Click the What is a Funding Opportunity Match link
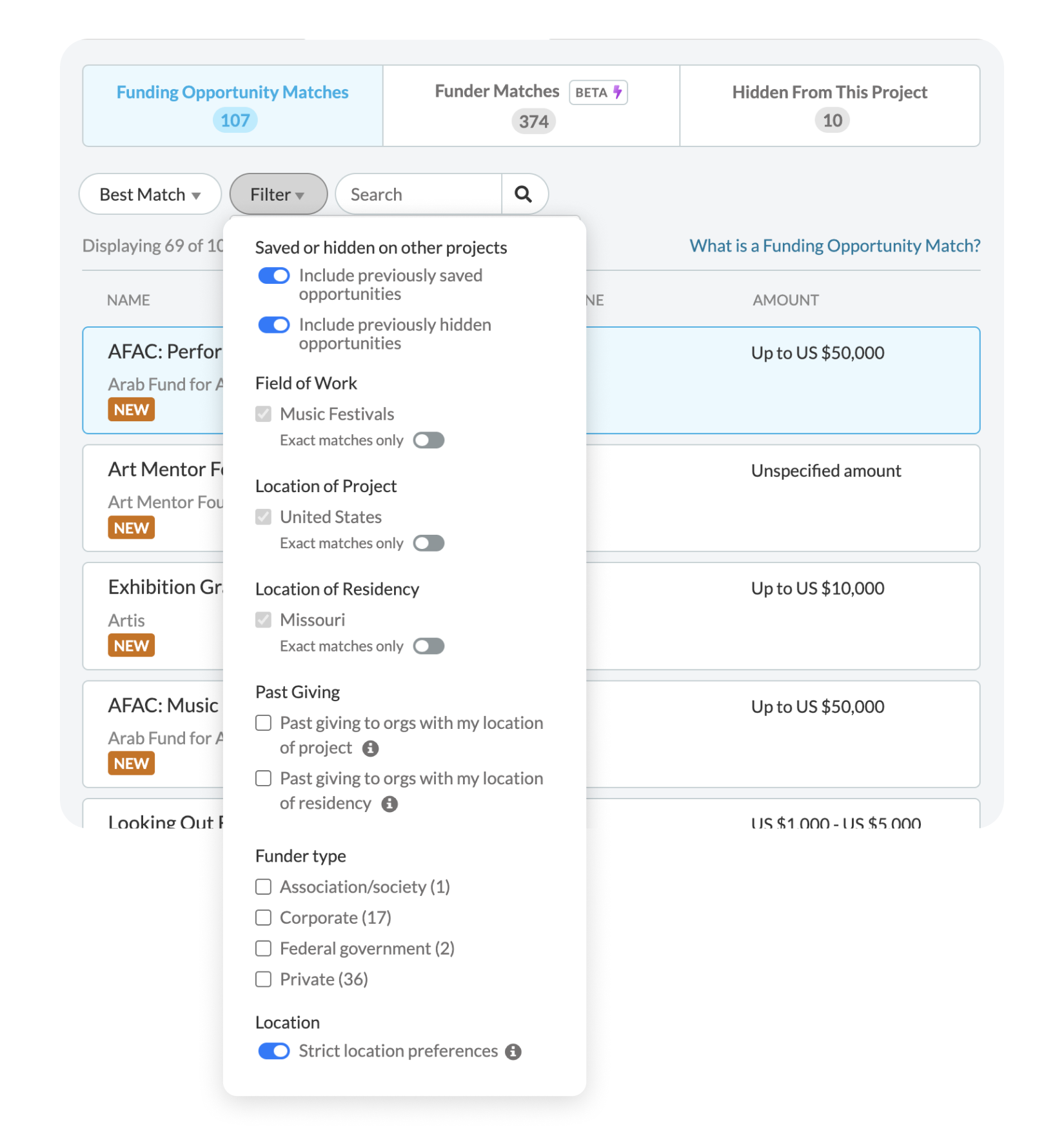 pos(834,245)
